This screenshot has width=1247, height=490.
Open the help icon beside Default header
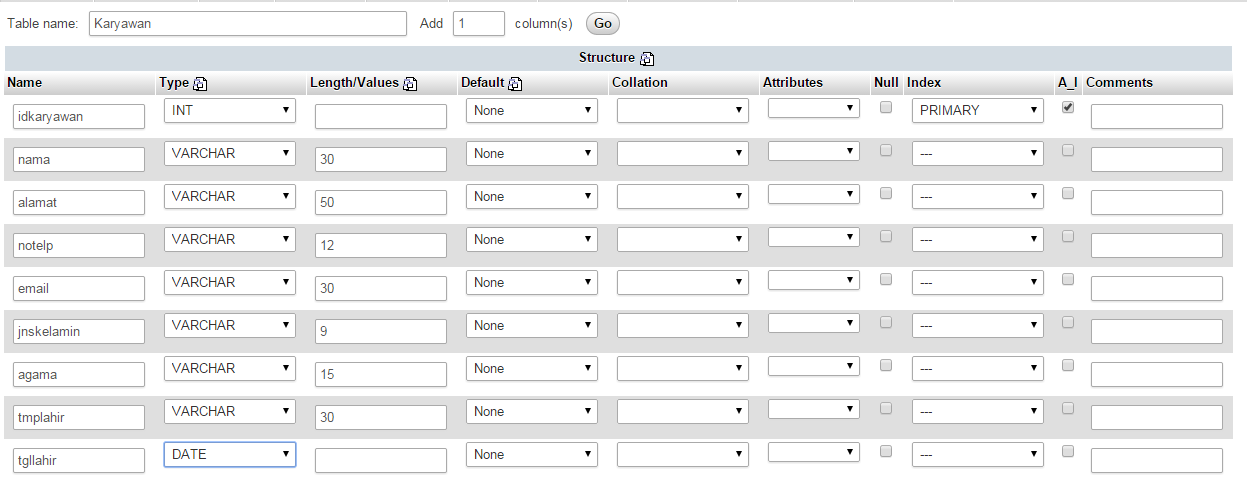[515, 84]
